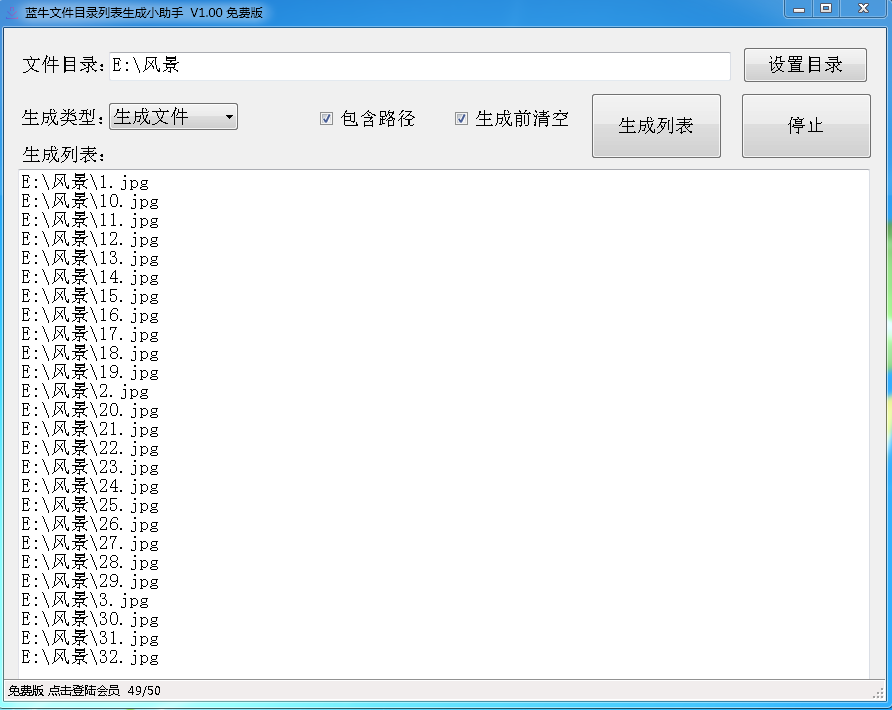Click the list entry E:\风景\19.jpg

(90, 373)
